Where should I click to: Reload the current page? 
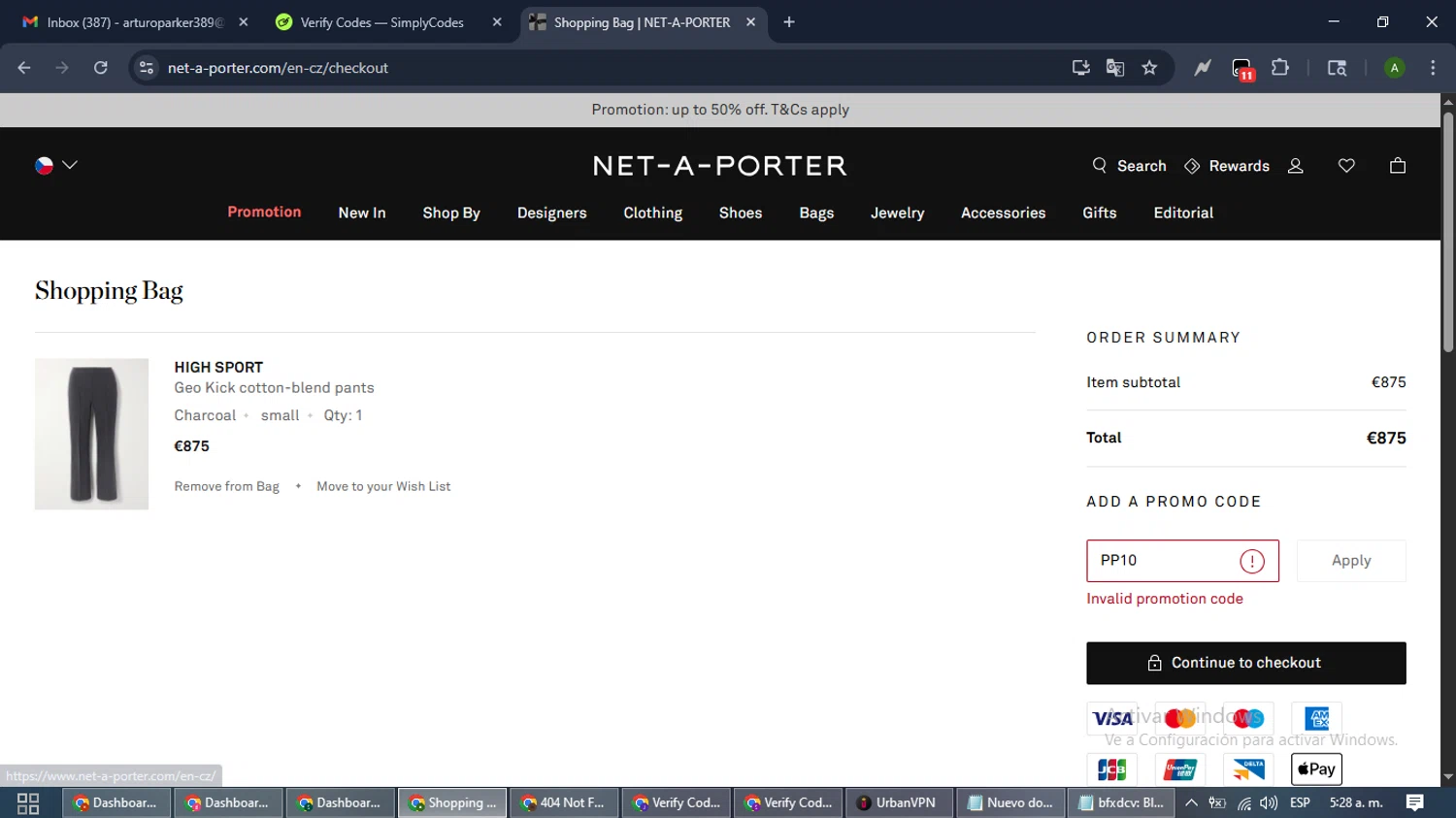[101, 68]
